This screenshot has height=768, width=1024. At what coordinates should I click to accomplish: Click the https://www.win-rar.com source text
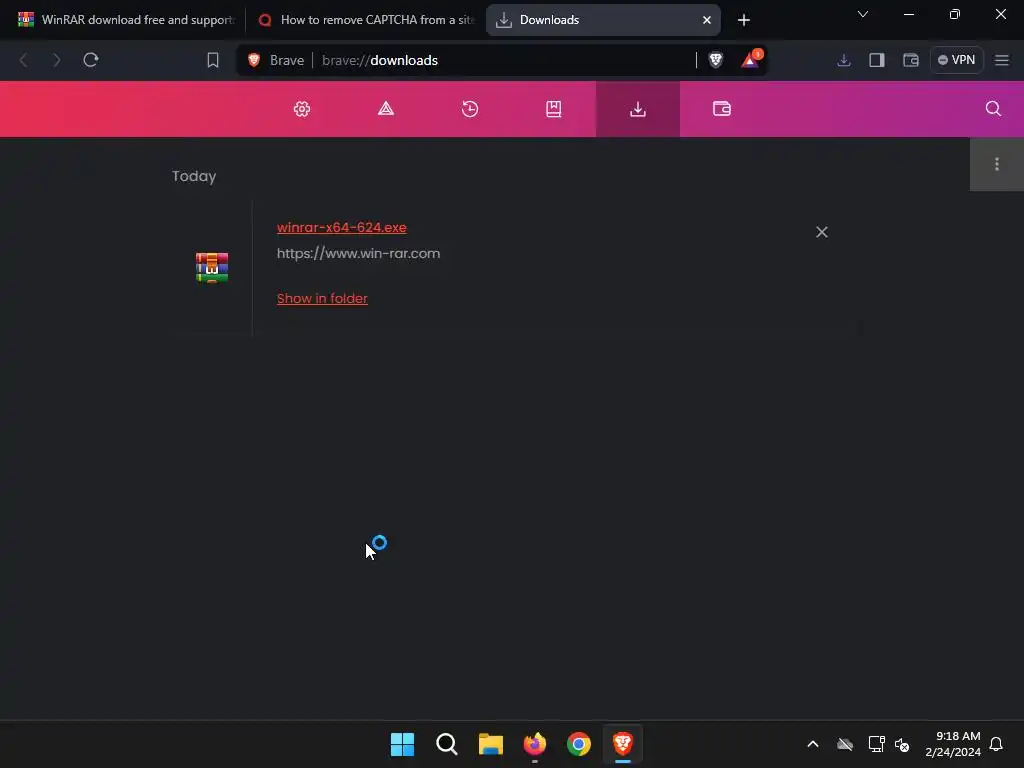[x=359, y=253]
